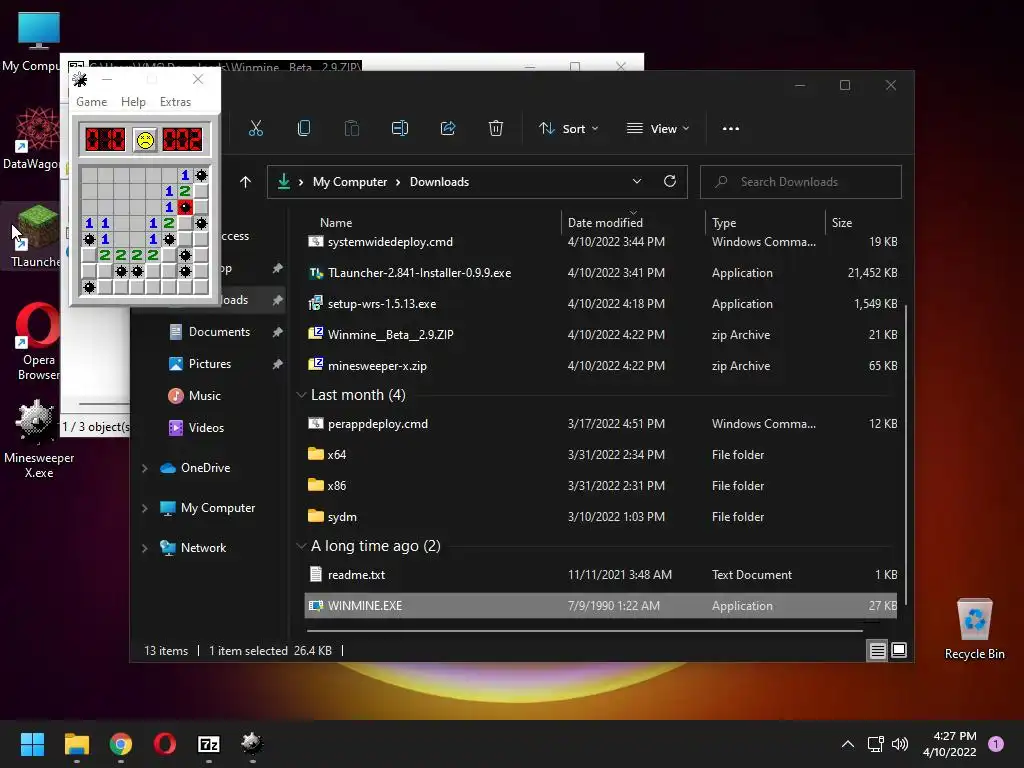1024x768 pixels.
Task: Open the Windows Start menu
Action: (32, 744)
